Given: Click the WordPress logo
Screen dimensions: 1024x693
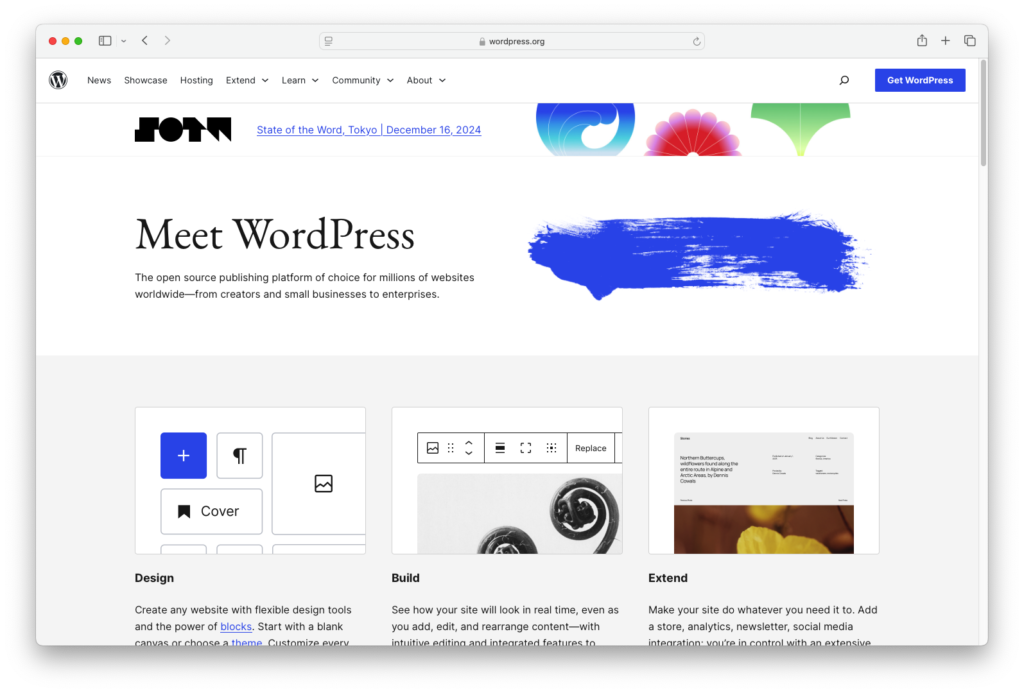Looking at the screenshot, I should point(58,80).
